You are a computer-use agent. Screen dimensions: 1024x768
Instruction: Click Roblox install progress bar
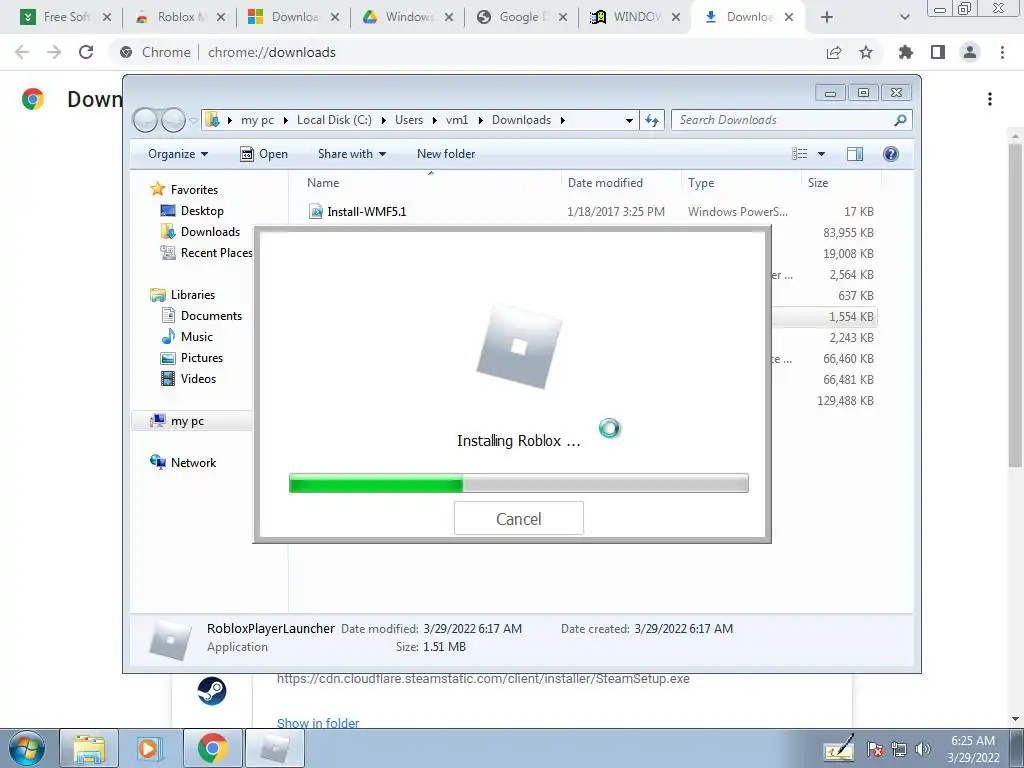519,483
